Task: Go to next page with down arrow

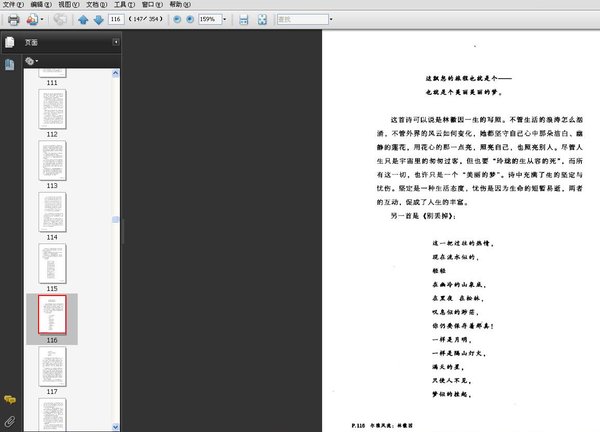Action: pos(98,20)
